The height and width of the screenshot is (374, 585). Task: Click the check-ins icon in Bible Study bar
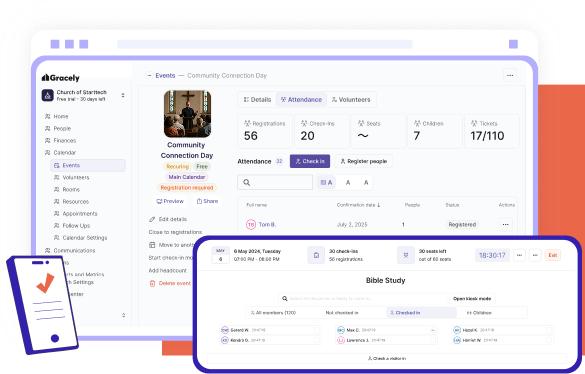coord(316,255)
